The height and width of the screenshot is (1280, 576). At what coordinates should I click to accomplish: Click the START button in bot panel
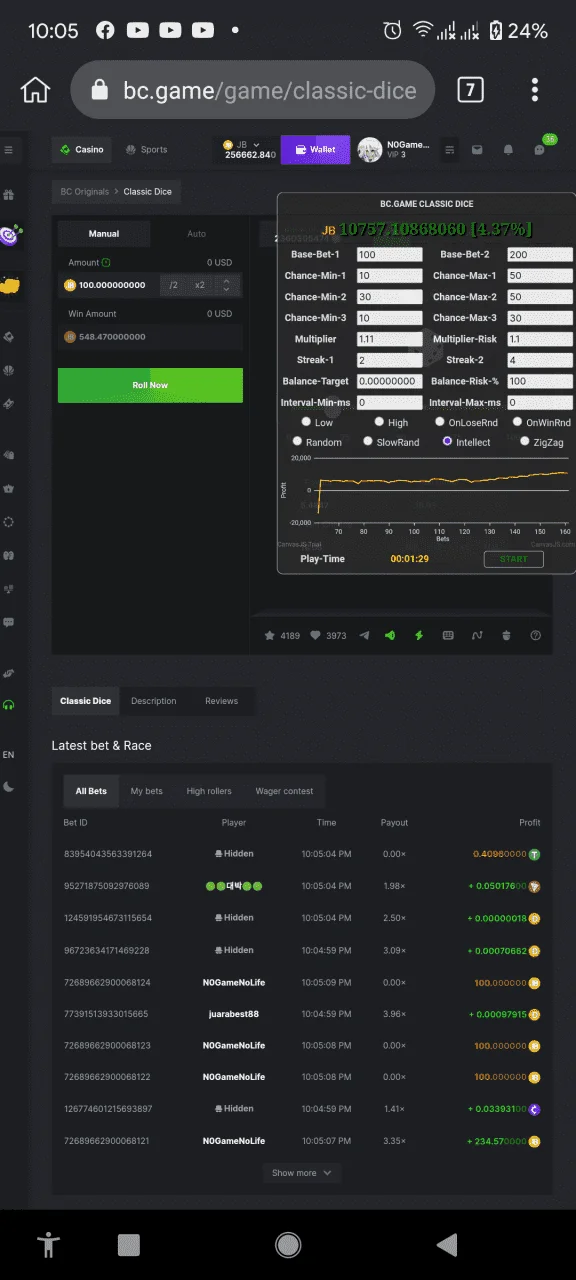pyautogui.click(x=513, y=558)
